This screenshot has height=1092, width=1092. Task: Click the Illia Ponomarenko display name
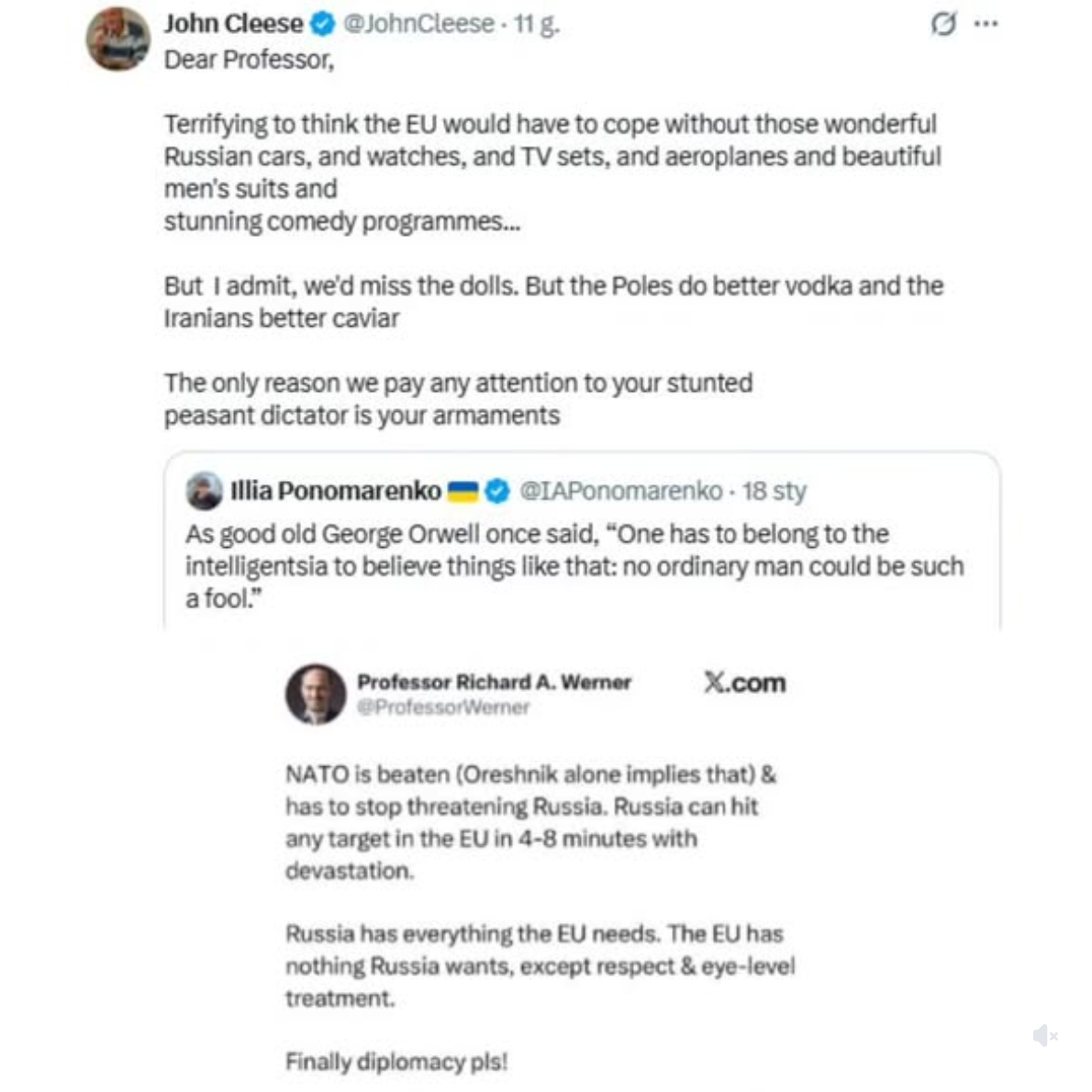335,491
